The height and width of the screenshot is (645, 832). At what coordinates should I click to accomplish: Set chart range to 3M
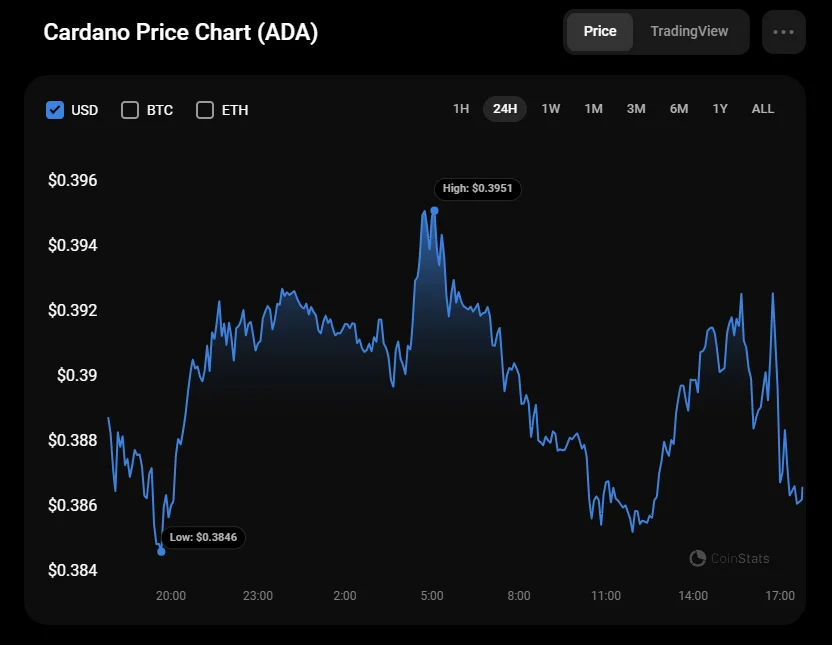click(x=636, y=109)
